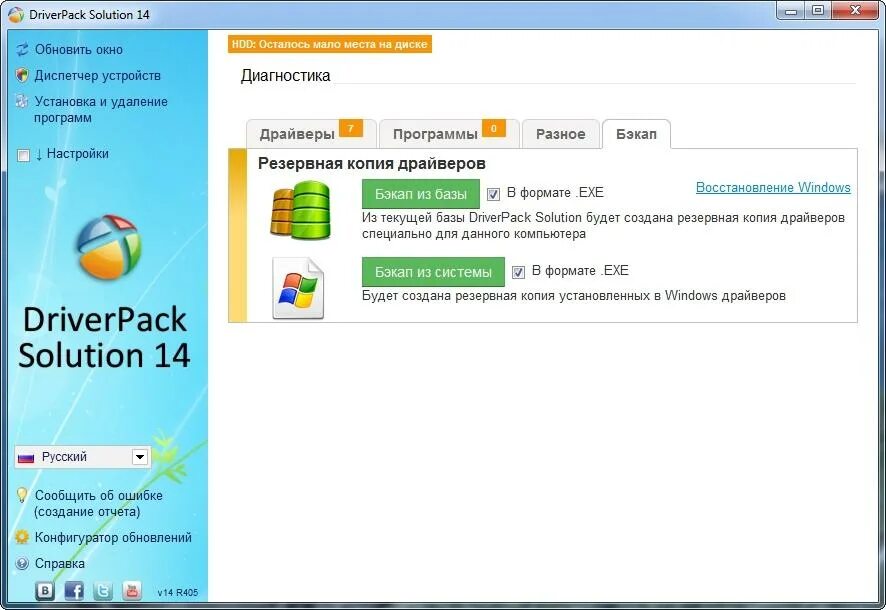Open the Twitter social icon
This screenshot has height=610, width=886.
click(x=103, y=591)
